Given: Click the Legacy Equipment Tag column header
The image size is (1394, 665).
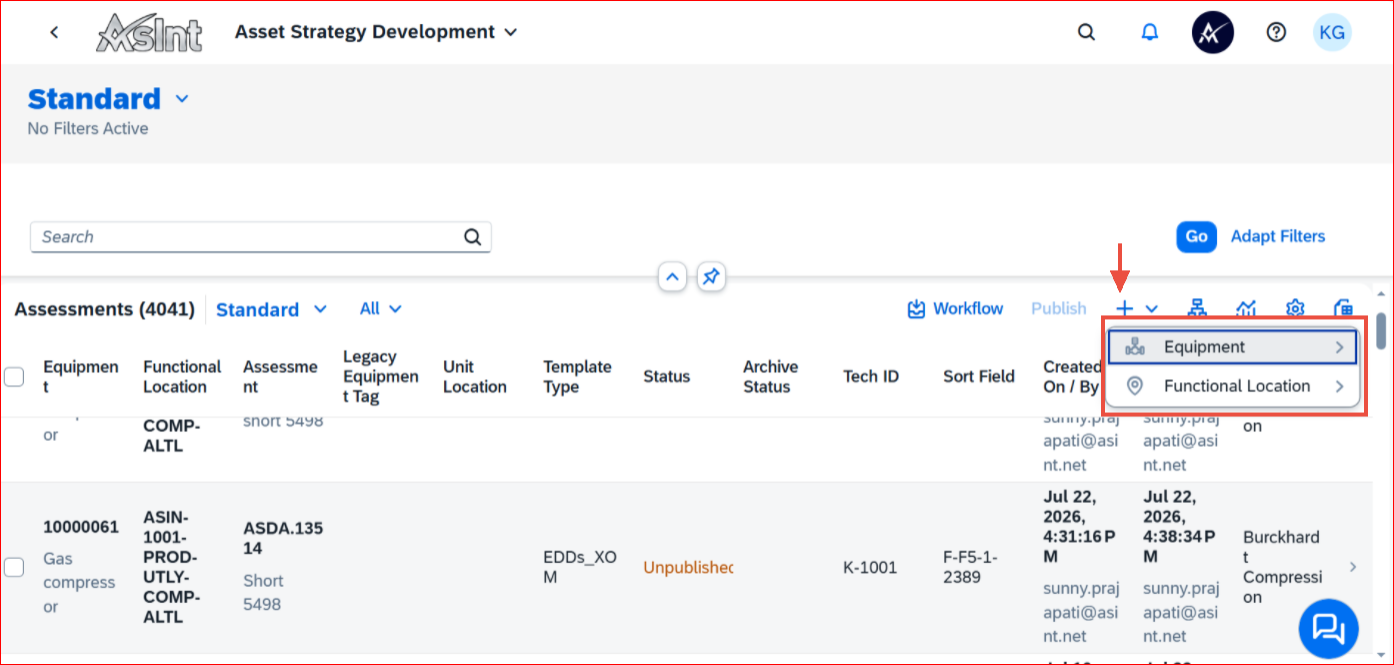Looking at the screenshot, I should pyautogui.click(x=381, y=377).
